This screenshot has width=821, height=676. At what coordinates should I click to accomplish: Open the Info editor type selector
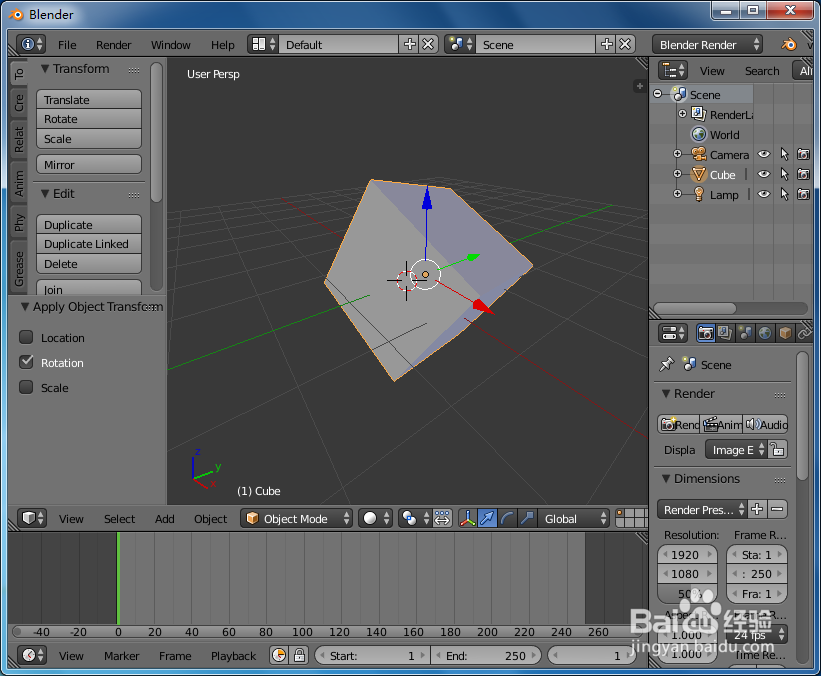tap(31, 45)
